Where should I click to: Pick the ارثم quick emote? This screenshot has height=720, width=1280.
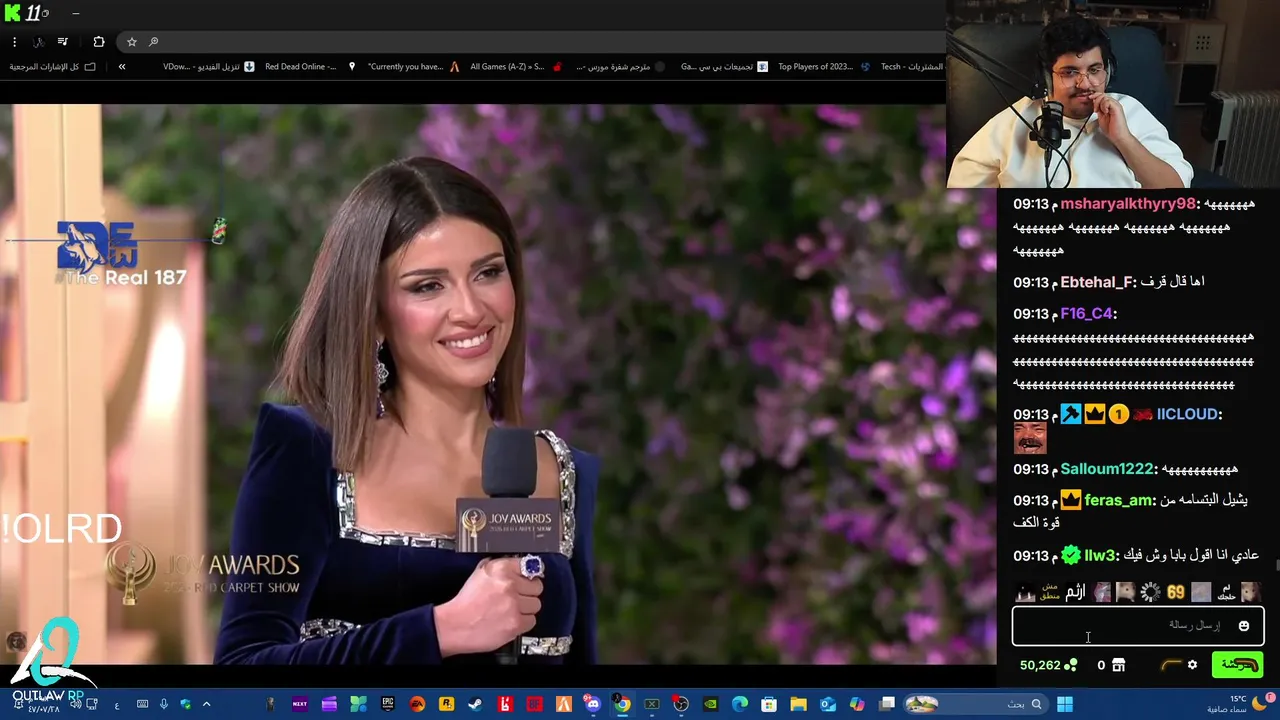click(x=1075, y=592)
